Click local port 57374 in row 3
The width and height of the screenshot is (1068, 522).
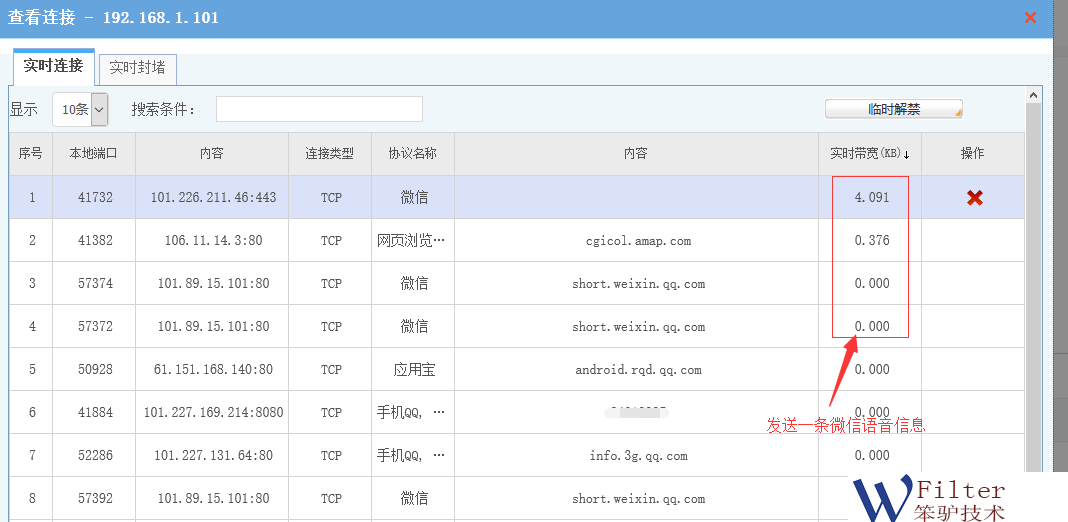click(95, 284)
